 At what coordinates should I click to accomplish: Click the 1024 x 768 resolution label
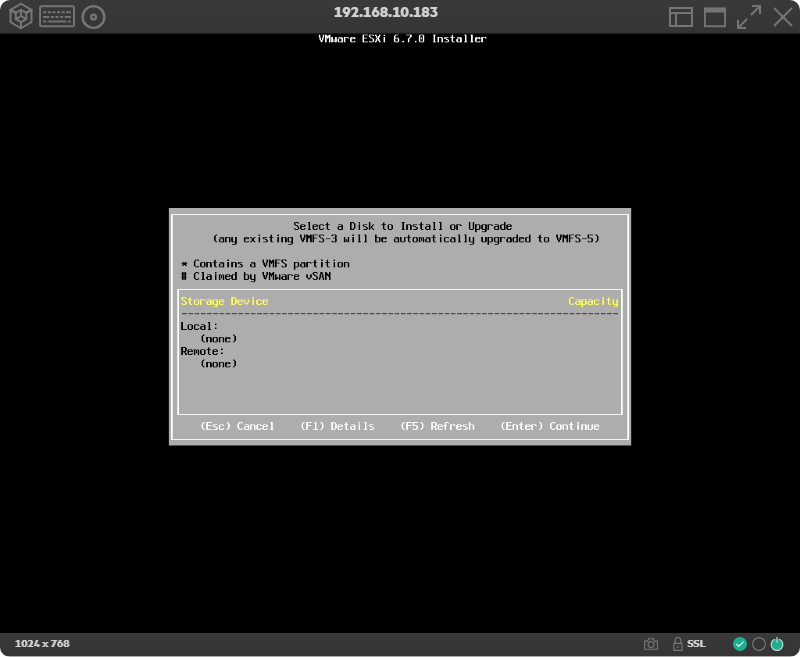tap(42, 643)
